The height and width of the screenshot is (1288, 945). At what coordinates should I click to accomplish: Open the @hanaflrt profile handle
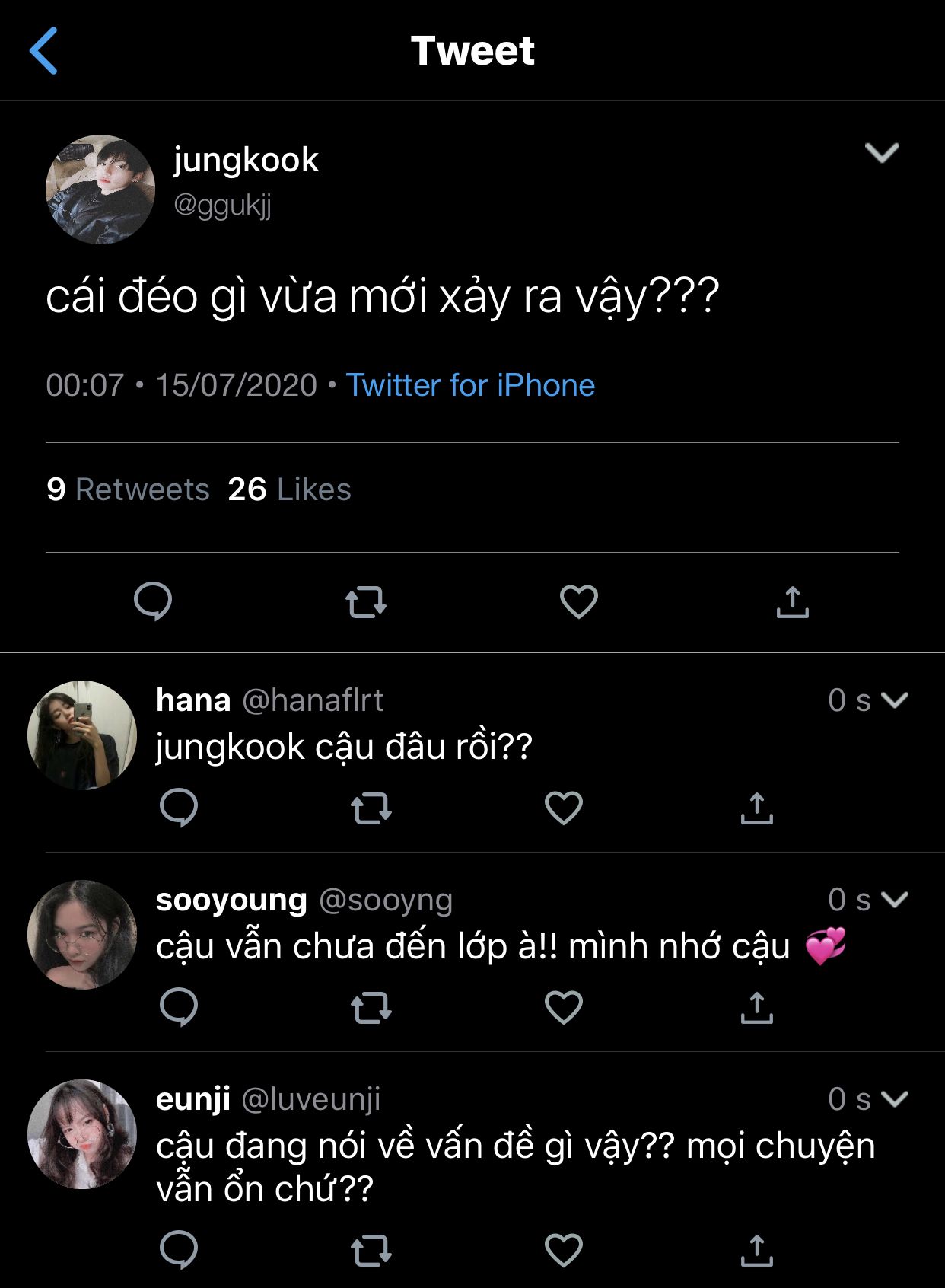point(313,700)
